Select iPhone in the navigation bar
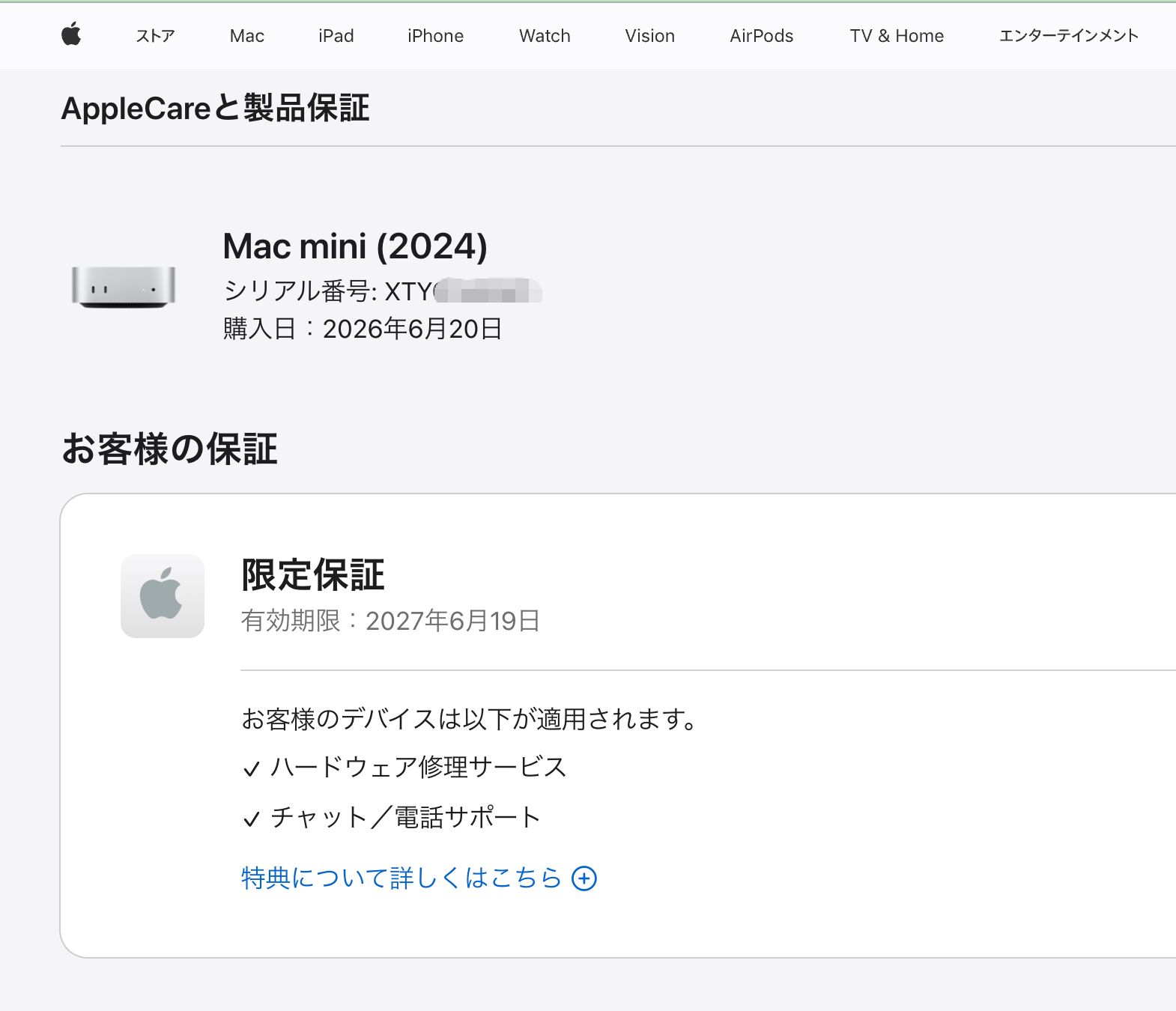This screenshot has height=1011, width=1176. click(435, 36)
